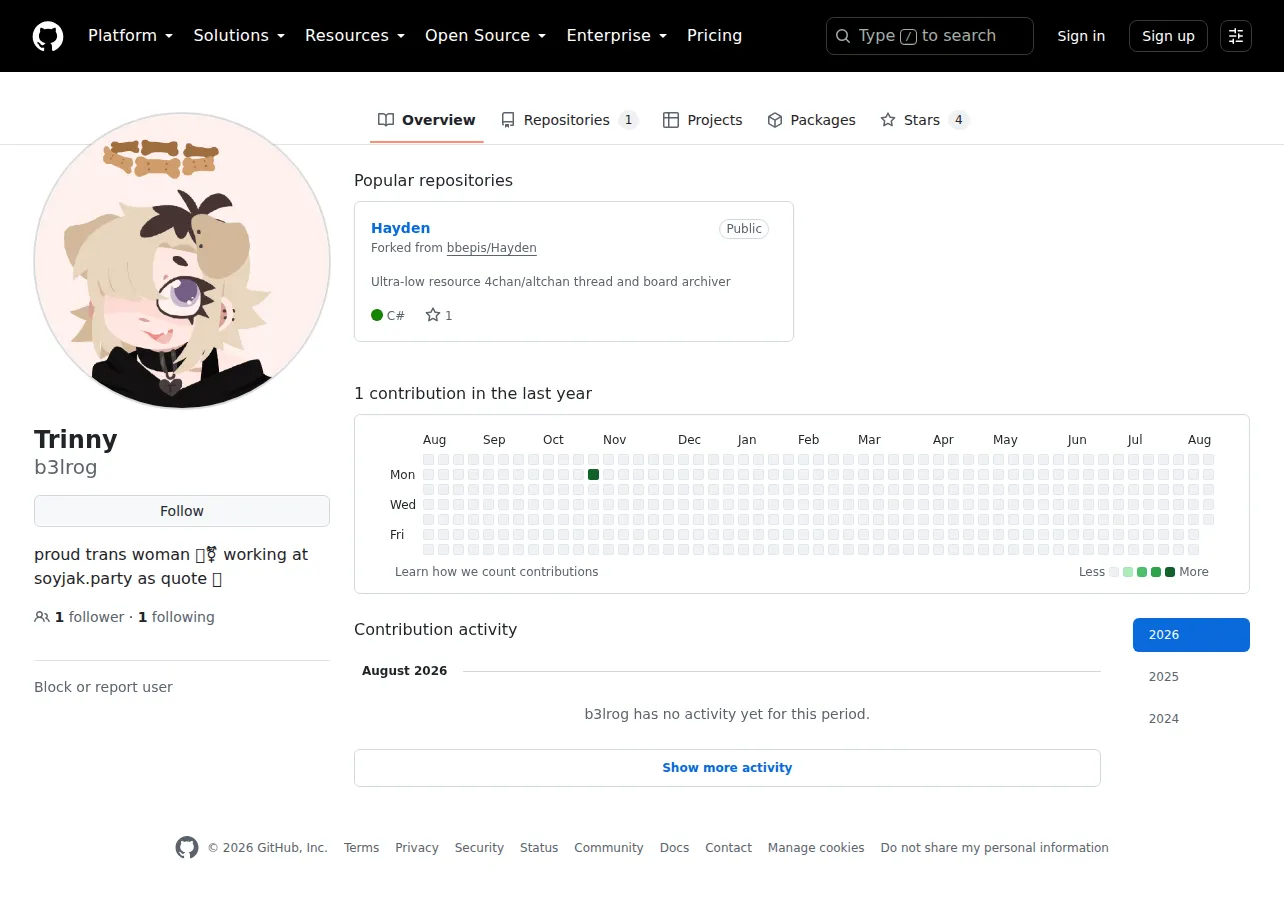Switch to the Stars tab
Screen dimensions: 1284x901
click(x=925, y=120)
